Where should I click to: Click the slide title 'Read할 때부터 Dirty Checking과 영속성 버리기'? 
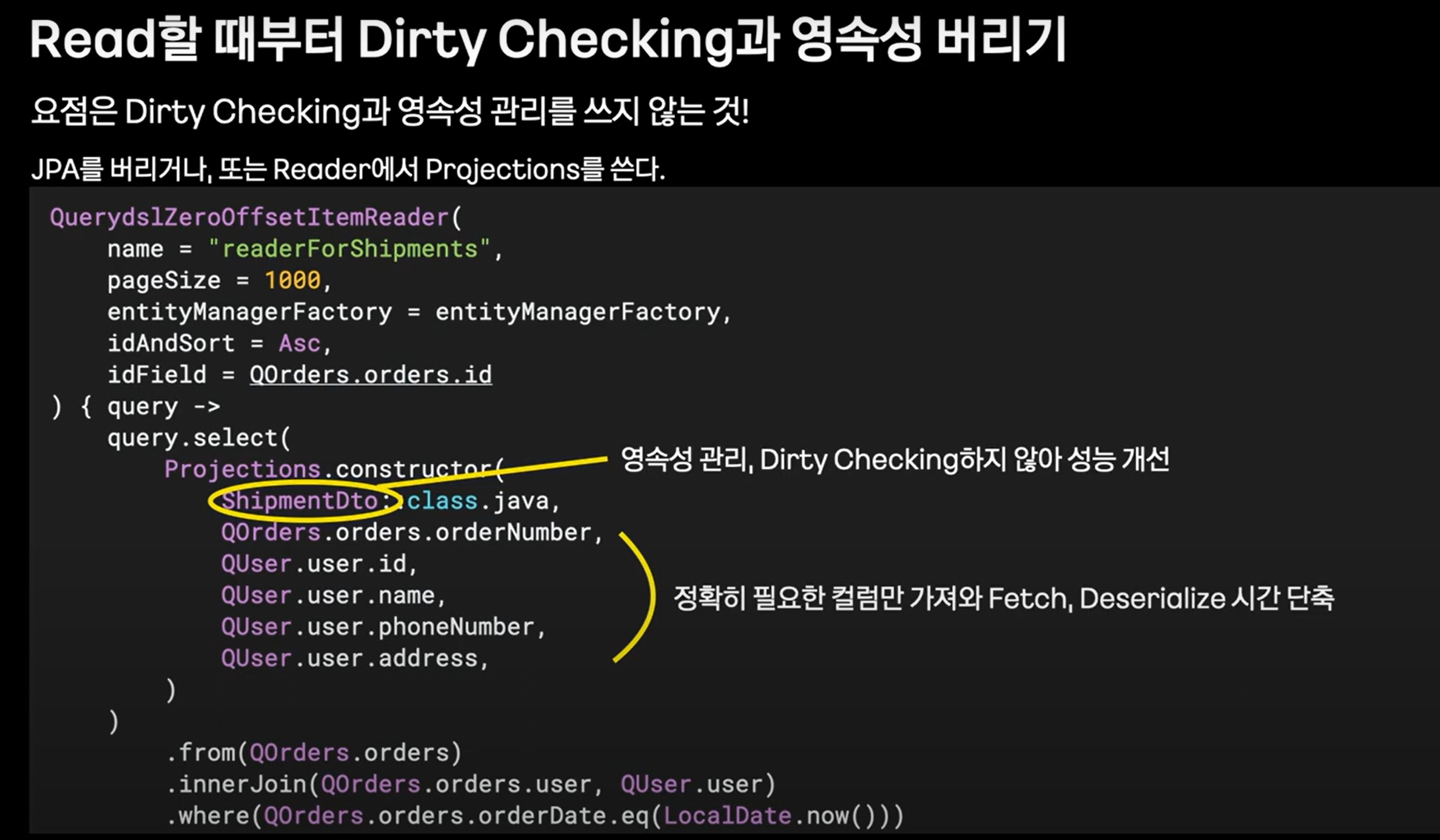[x=548, y=39]
